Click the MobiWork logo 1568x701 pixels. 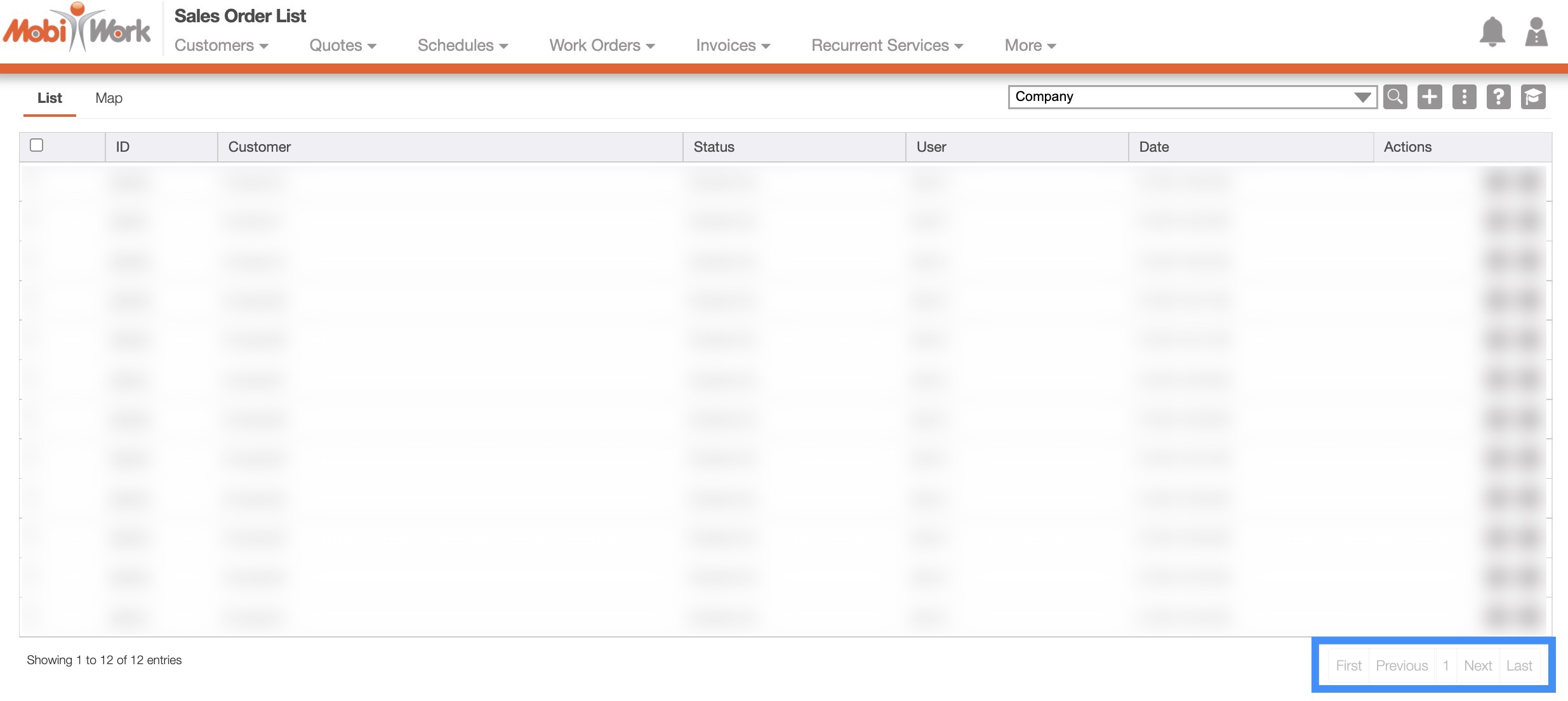tap(76, 29)
